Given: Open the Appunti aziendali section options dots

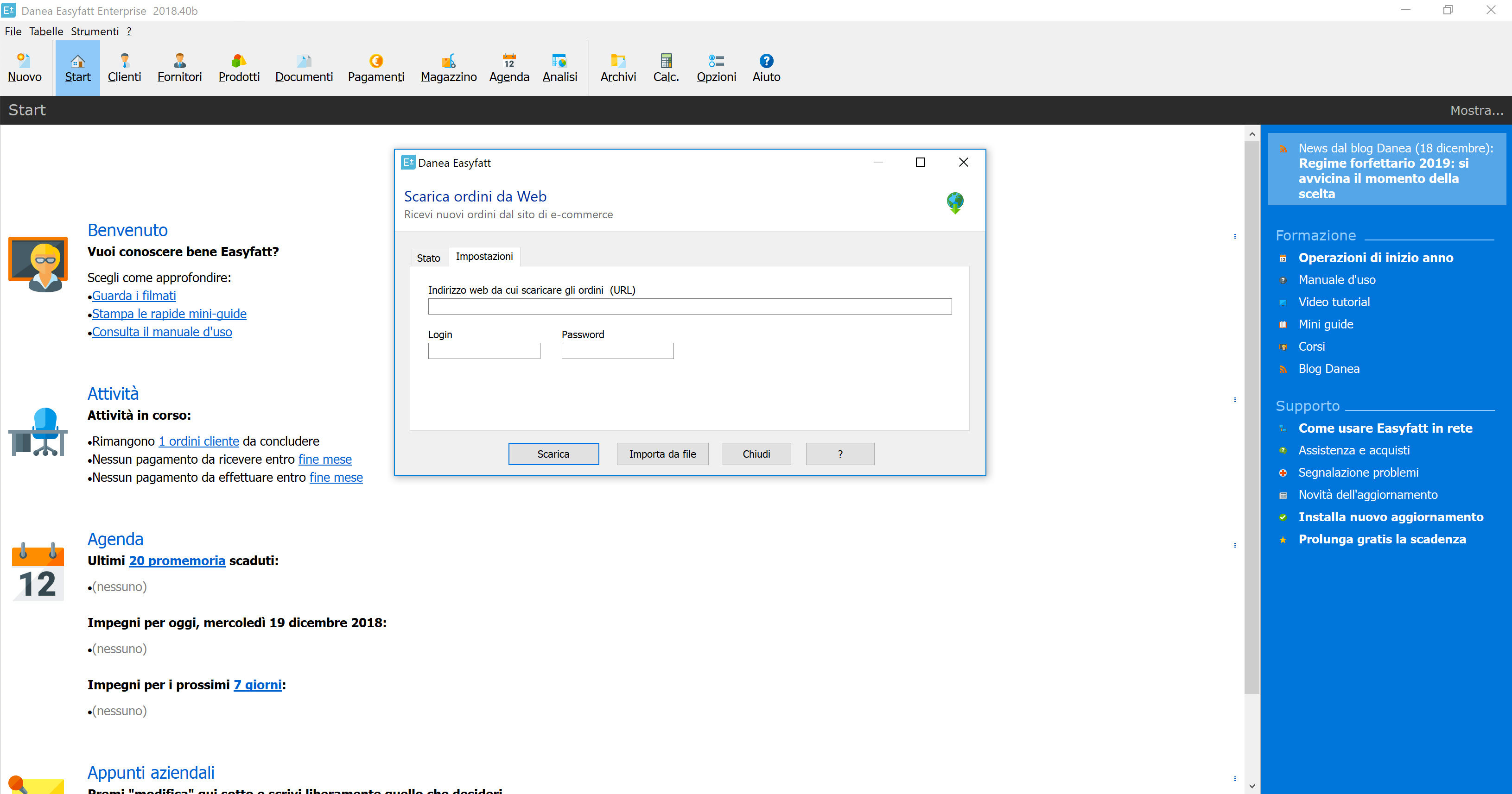Looking at the screenshot, I should 1235,779.
